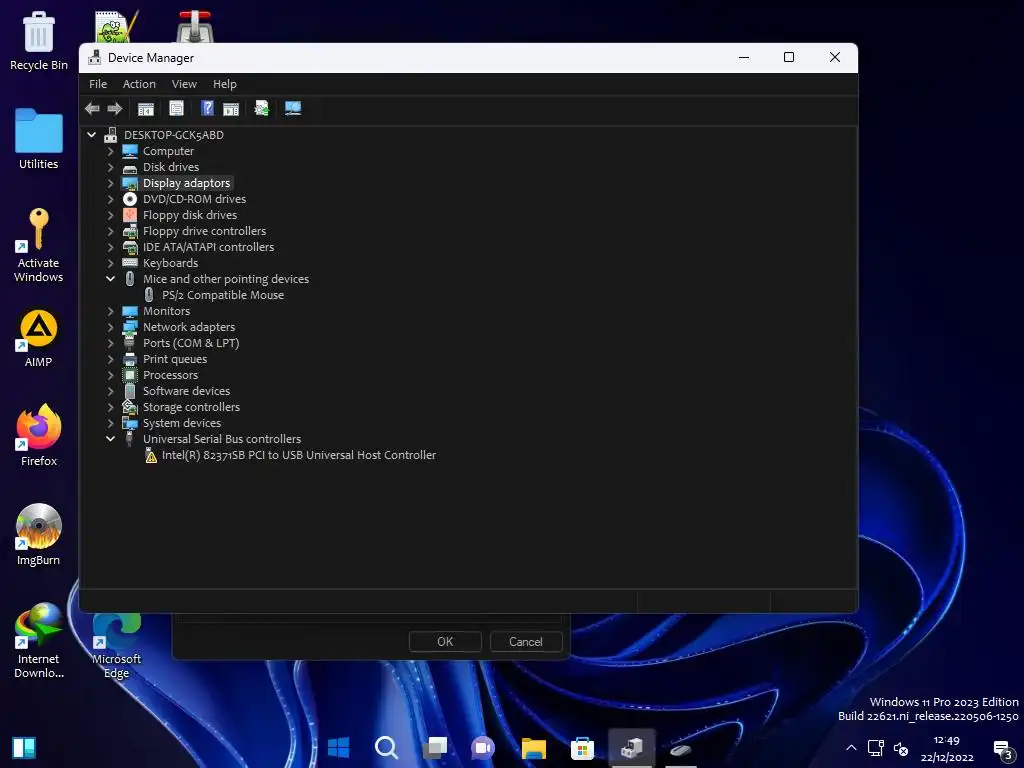Select Floppy drive controllers item
The width and height of the screenshot is (1024, 768).
coord(204,231)
